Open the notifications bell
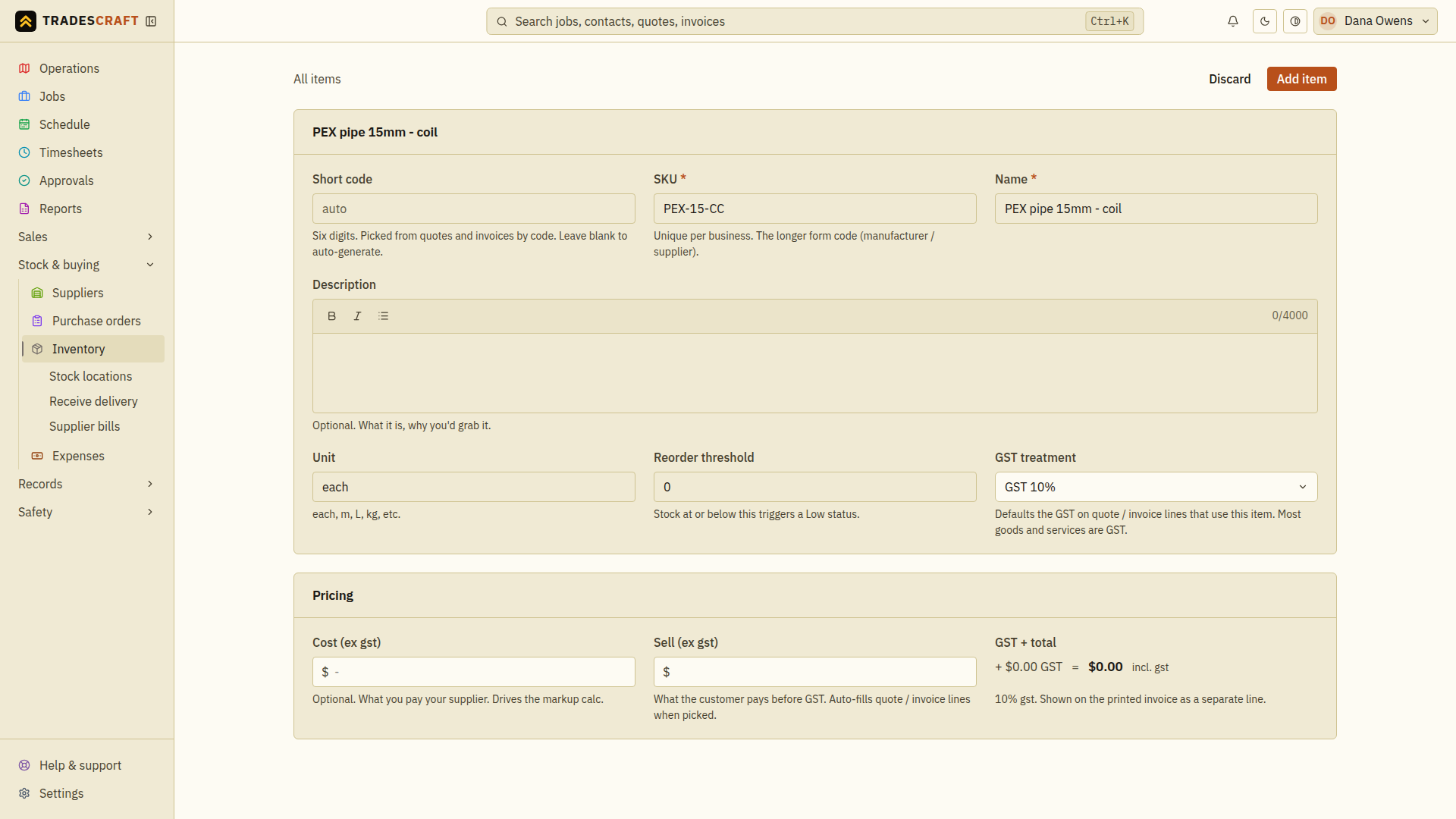Image resolution: width=1456 pixels, height=819 pixels. pyautogui.click(x=1233, y=21)
